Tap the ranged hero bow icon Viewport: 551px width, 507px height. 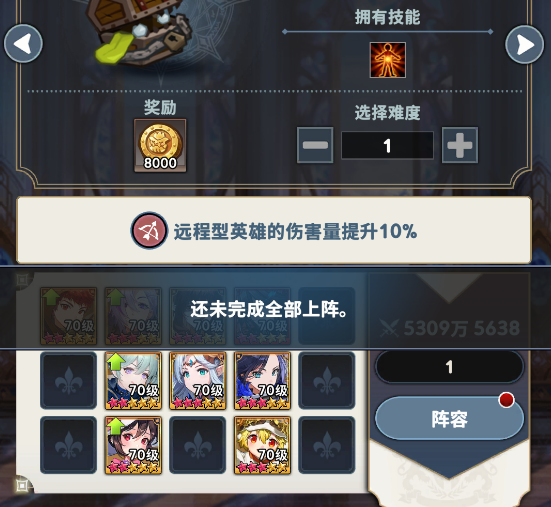(x=149, y=230)
